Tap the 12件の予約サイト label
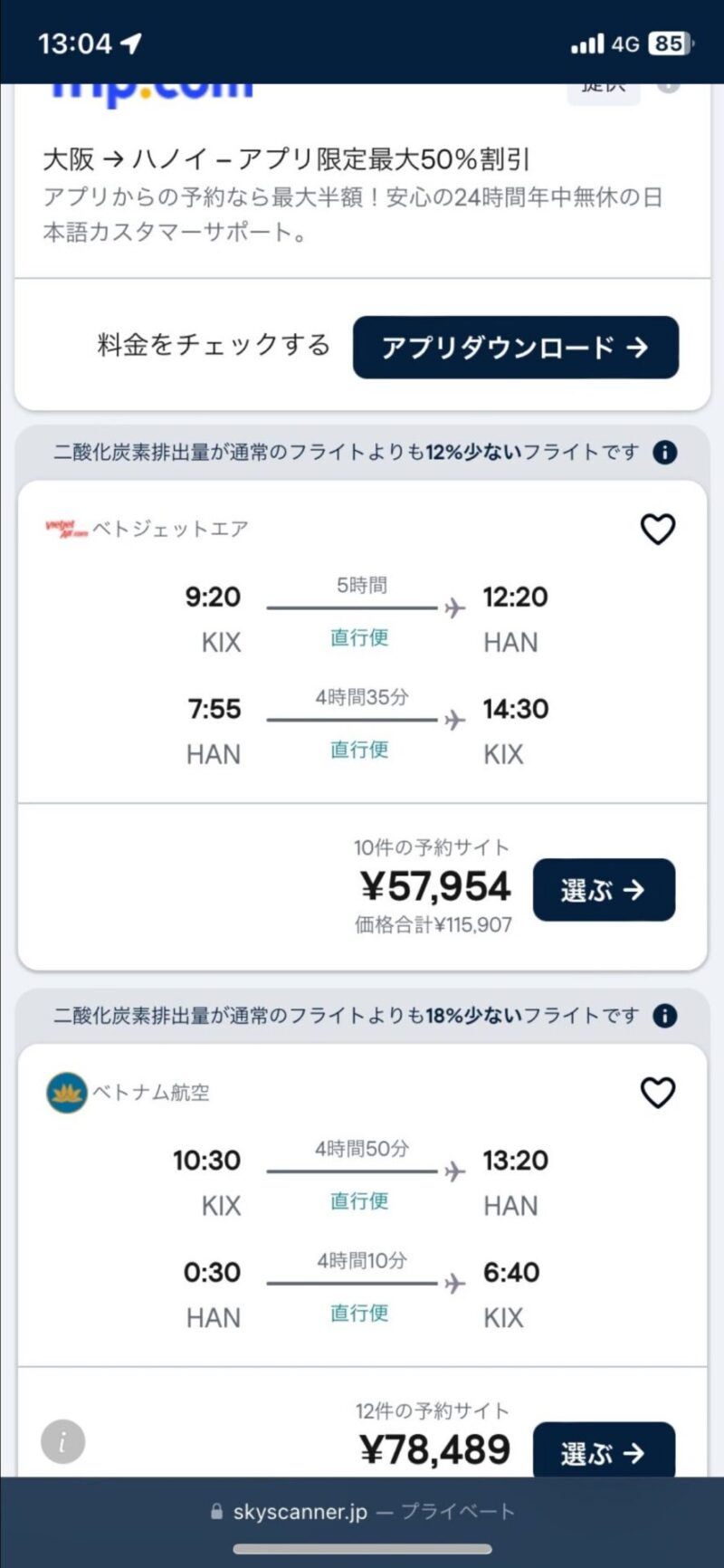The width and height of the screenshot is (724, 1568). pyautogui.click(x=432, y=1410)
